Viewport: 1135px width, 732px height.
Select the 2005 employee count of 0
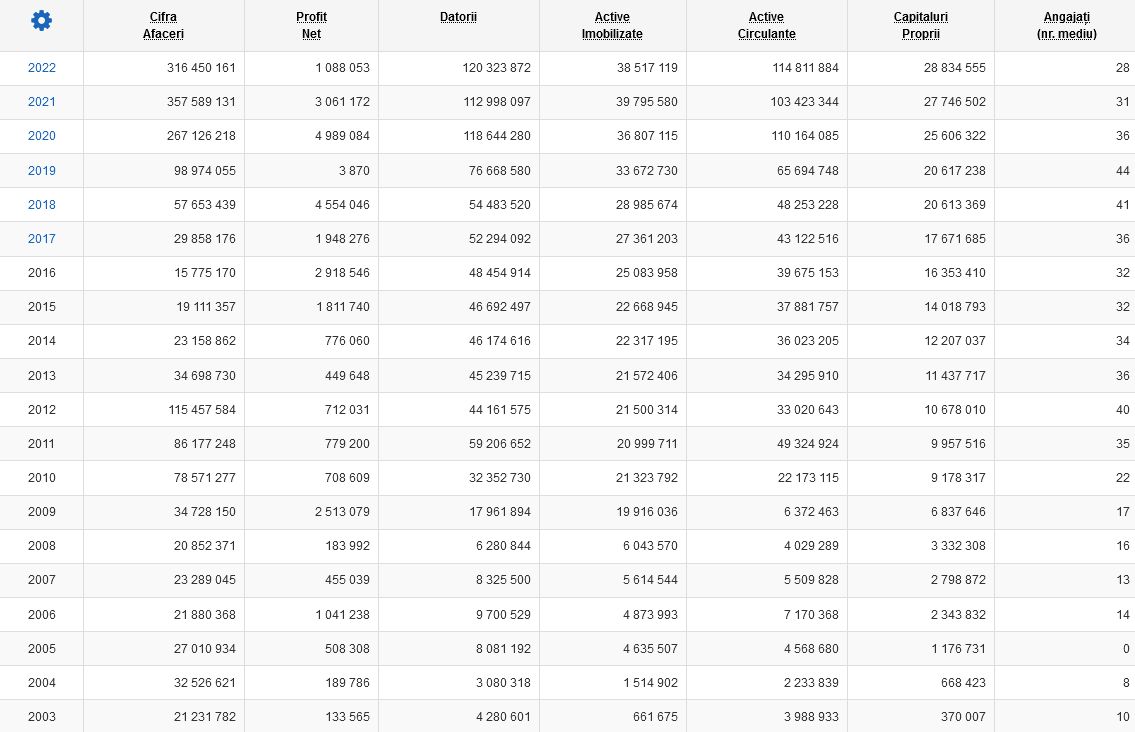[1126, 649]
